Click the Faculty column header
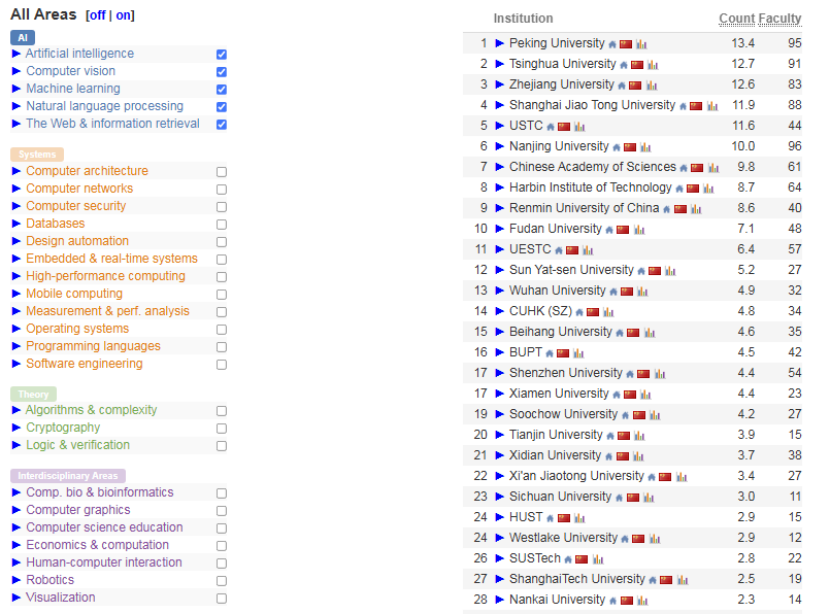This screenshot has height=615, width=830. (x=779, y=18)
